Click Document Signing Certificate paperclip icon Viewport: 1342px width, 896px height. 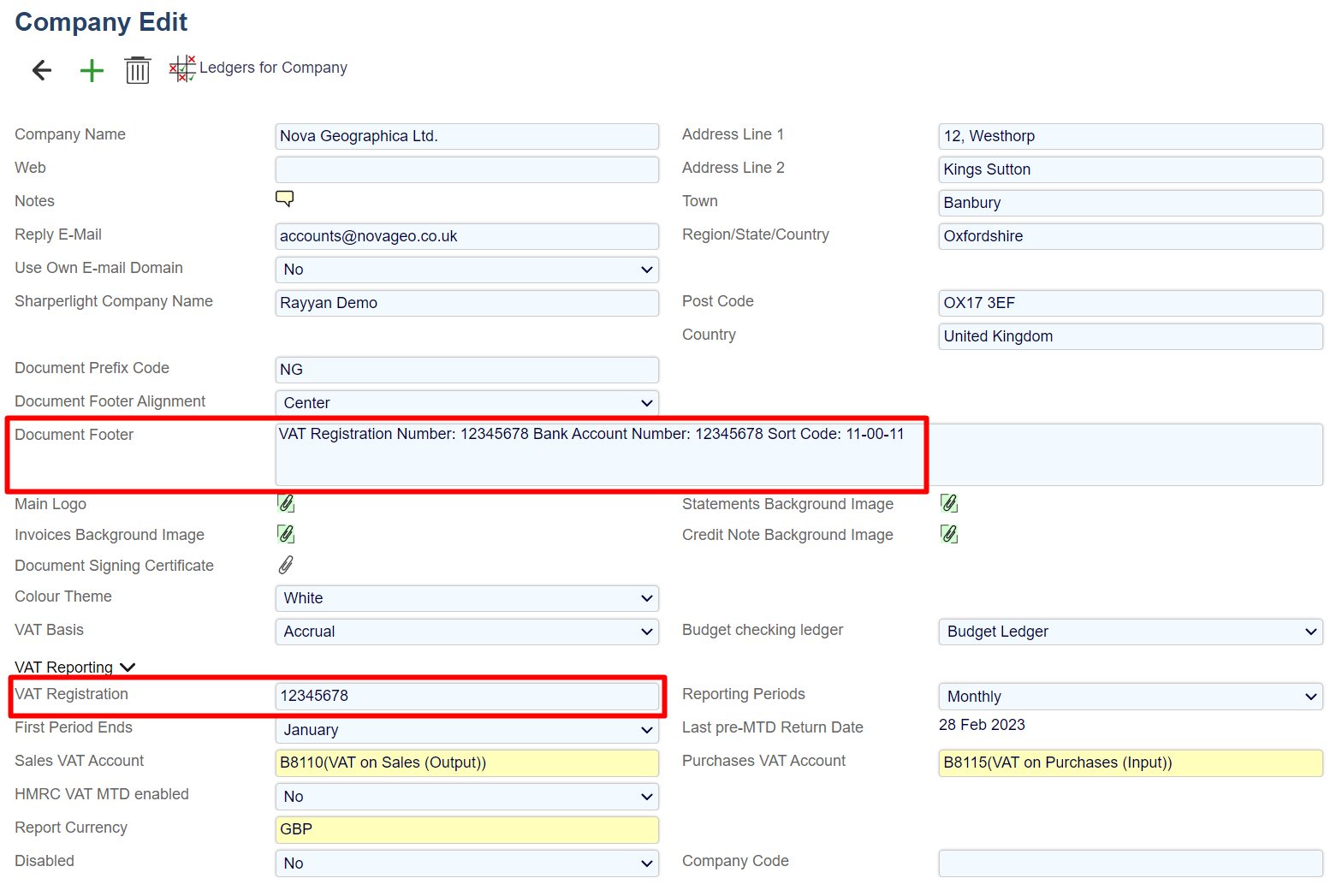286,566
